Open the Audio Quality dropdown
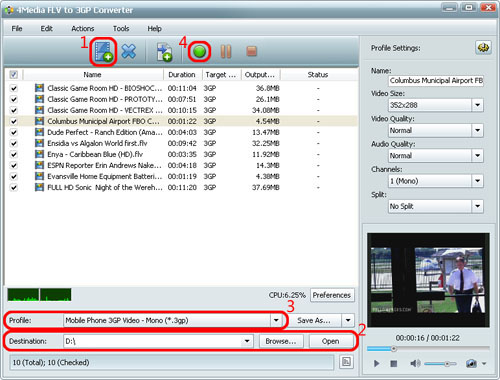500x380 pixels. click(x=477, y=156)
